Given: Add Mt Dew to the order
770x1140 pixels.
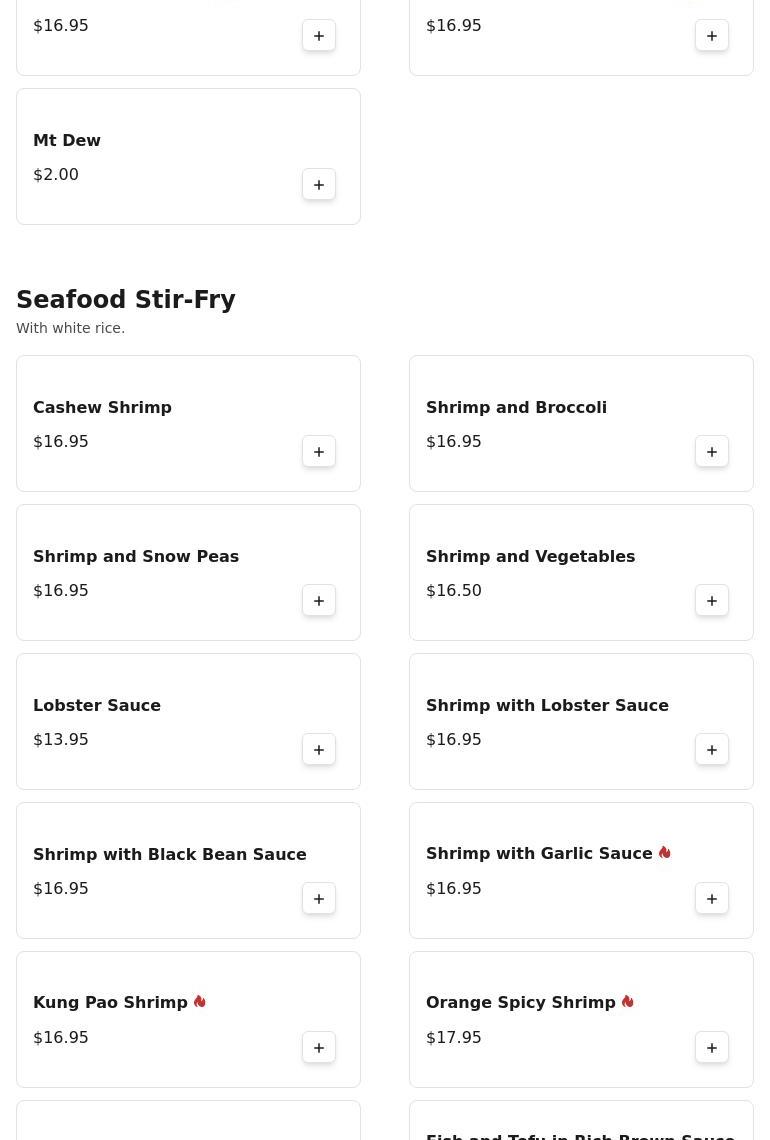Looking at the screenshot, I should click(x=319, y=185).
